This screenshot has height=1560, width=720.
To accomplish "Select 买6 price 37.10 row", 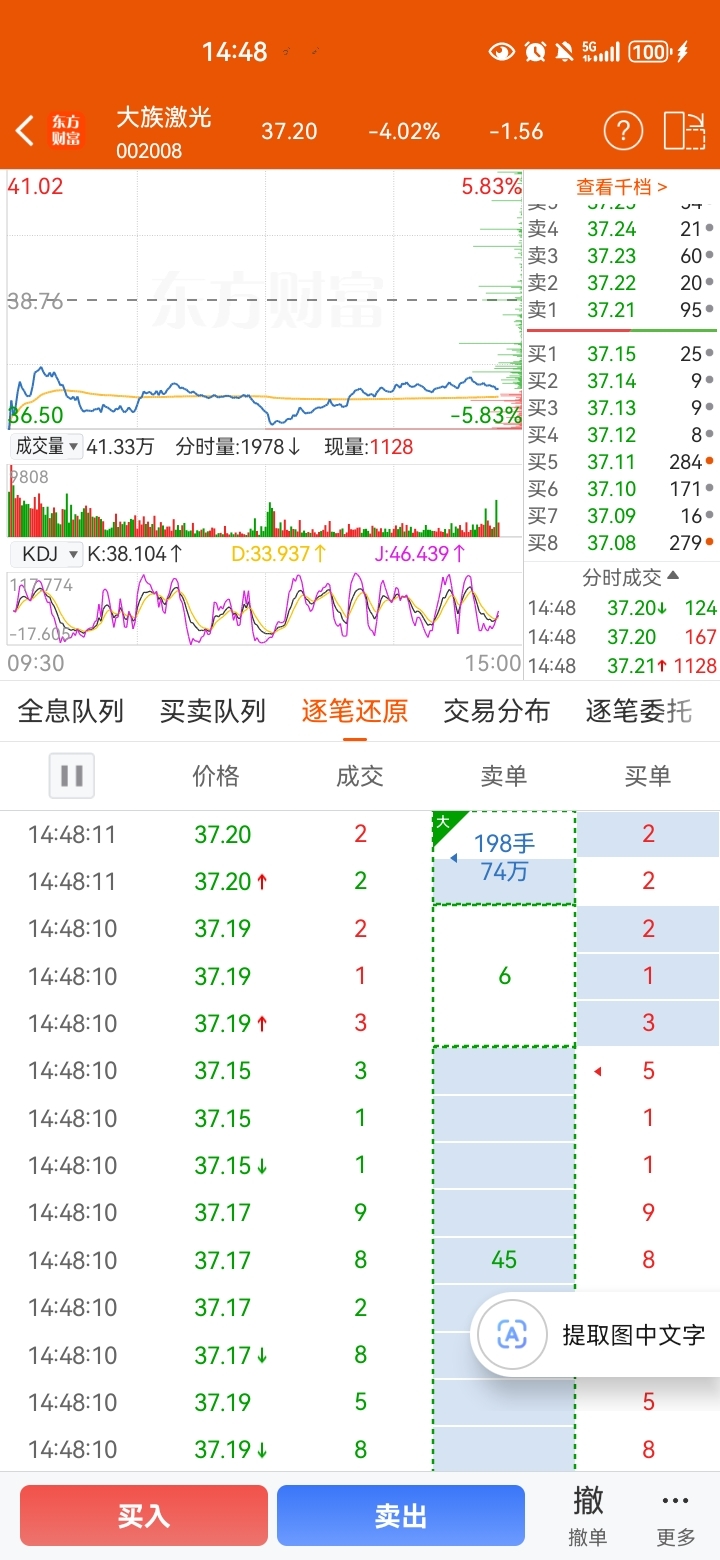I will pos(621,489).
